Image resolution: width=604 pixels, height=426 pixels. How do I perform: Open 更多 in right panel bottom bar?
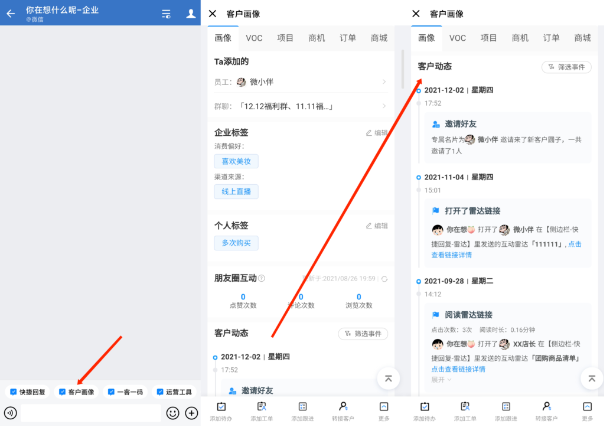(587, 411)
